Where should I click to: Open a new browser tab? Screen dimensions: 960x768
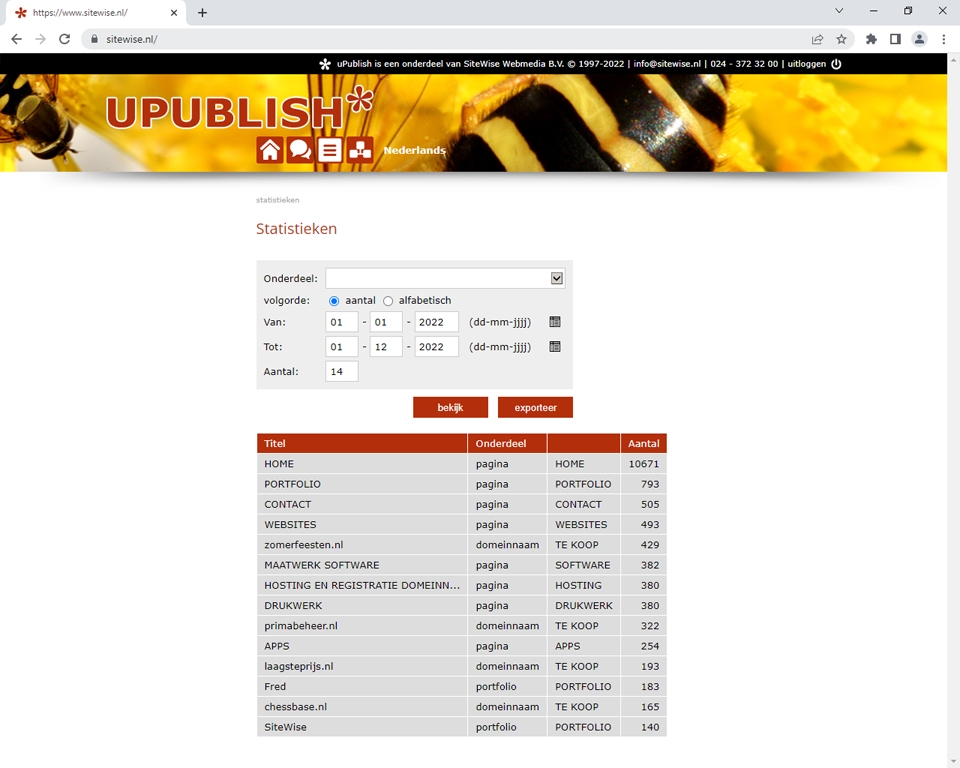click(202, 12)
